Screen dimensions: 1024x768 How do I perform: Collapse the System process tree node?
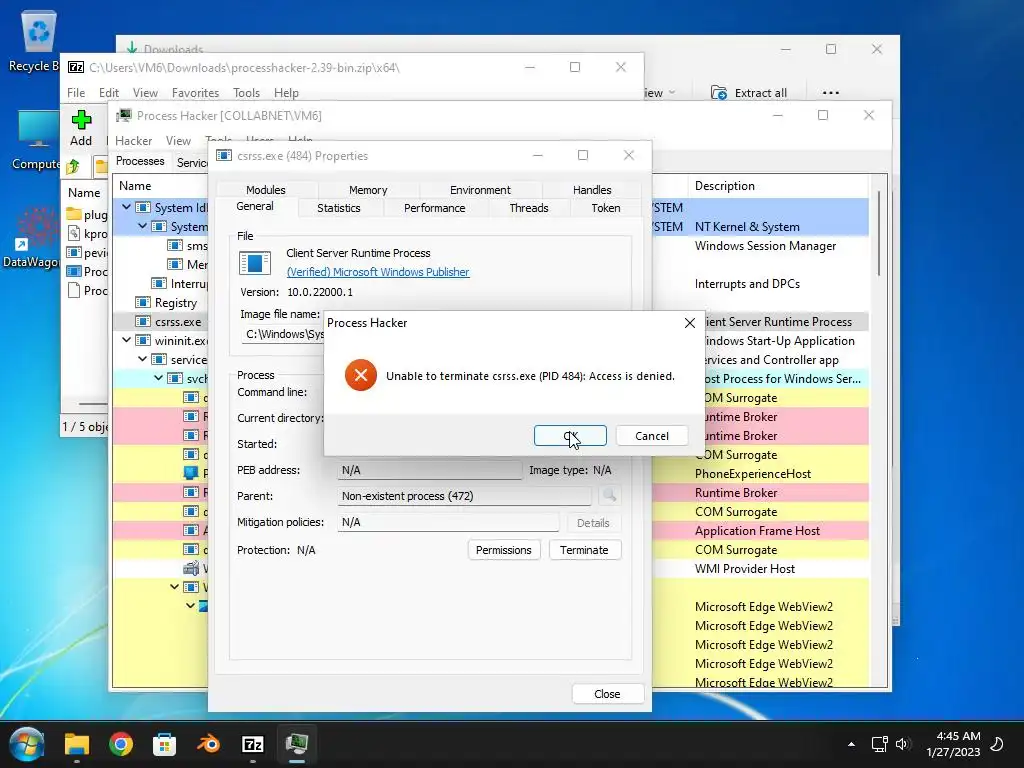pos(142,226)
